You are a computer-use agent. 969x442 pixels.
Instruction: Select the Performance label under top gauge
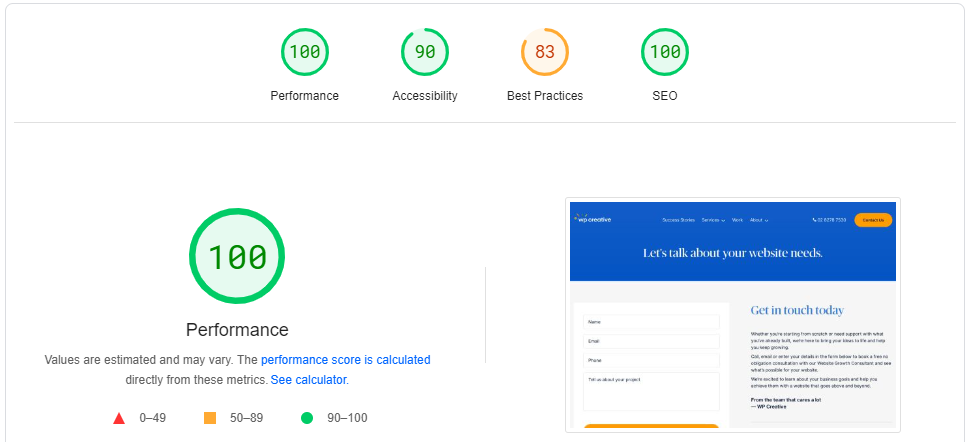(305, 96)
